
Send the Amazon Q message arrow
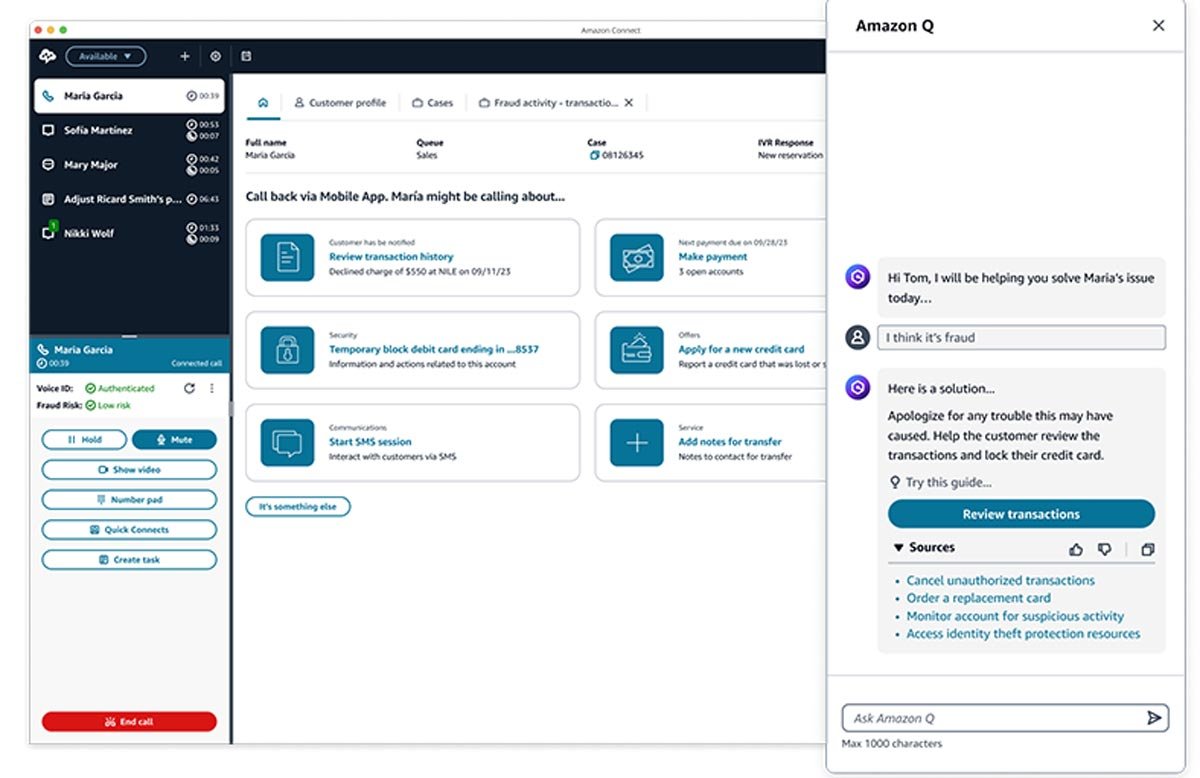pyautogui.click(x=1153, y=718)
